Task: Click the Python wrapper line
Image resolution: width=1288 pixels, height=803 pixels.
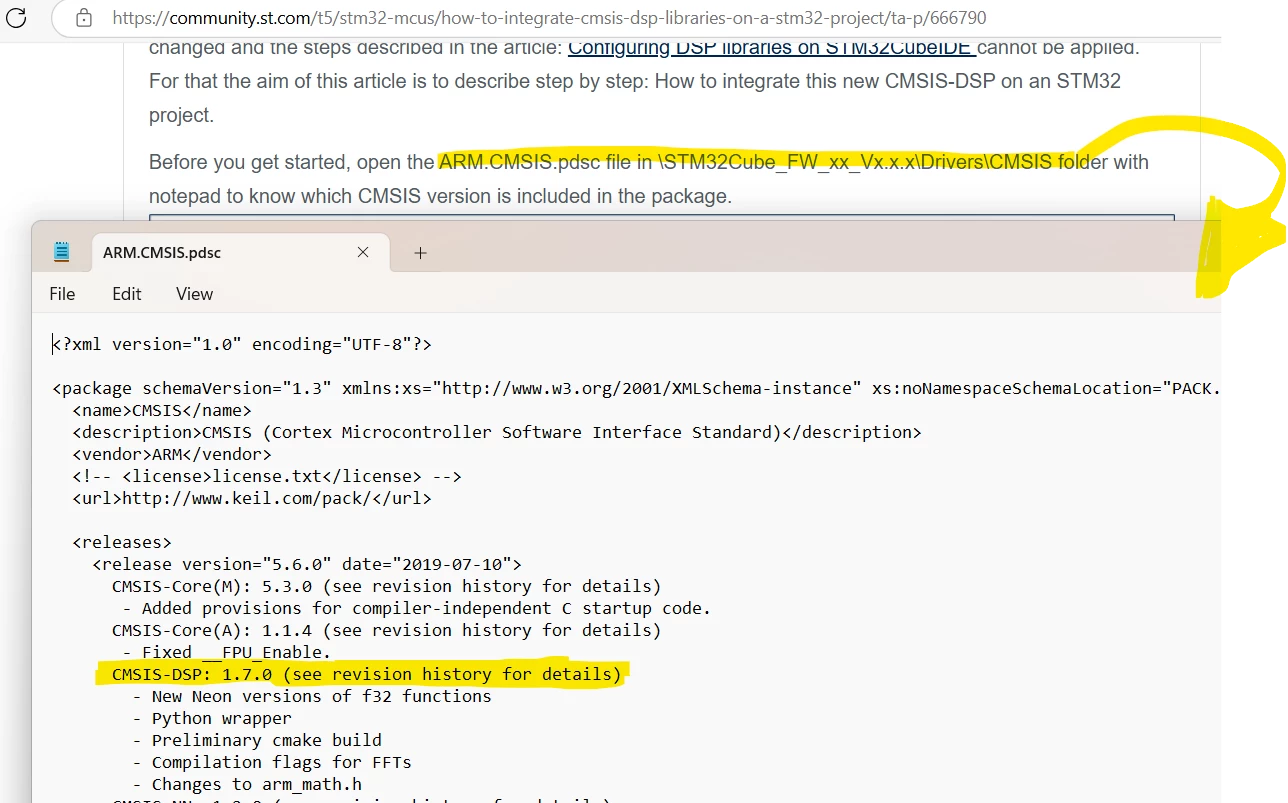Action: (212, 718)
